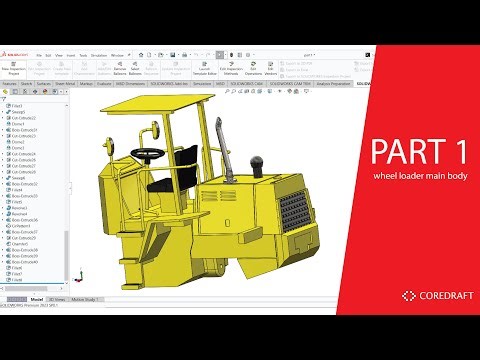Click Edit Vendors button
This screenshot has width=480, height=360.
(x=270, y=68)
